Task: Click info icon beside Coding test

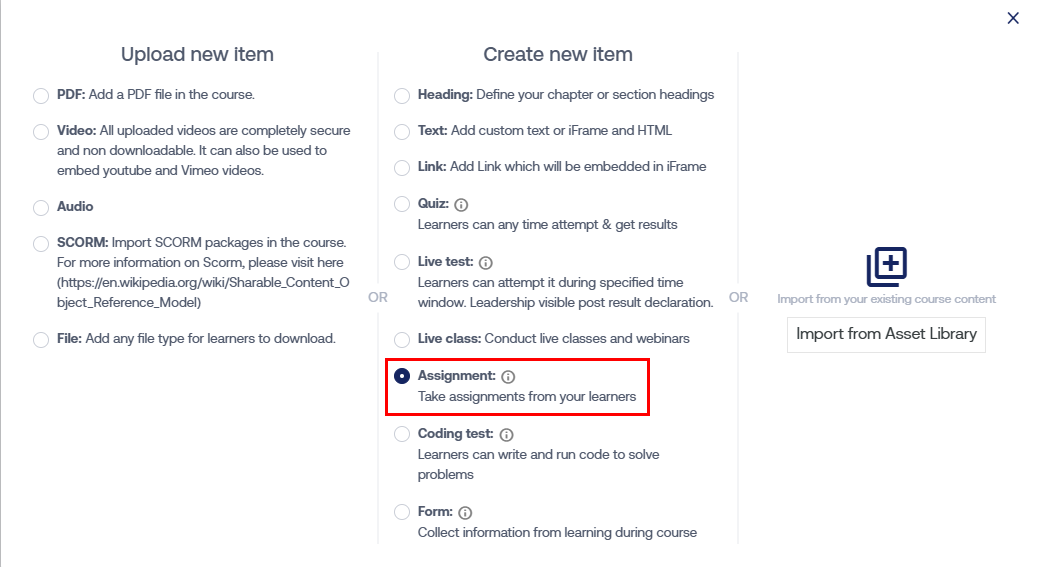Action: [x=506, y=435]
